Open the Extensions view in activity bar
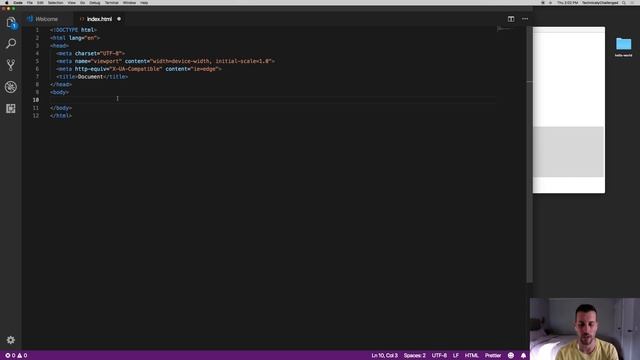 click(11, 108)
